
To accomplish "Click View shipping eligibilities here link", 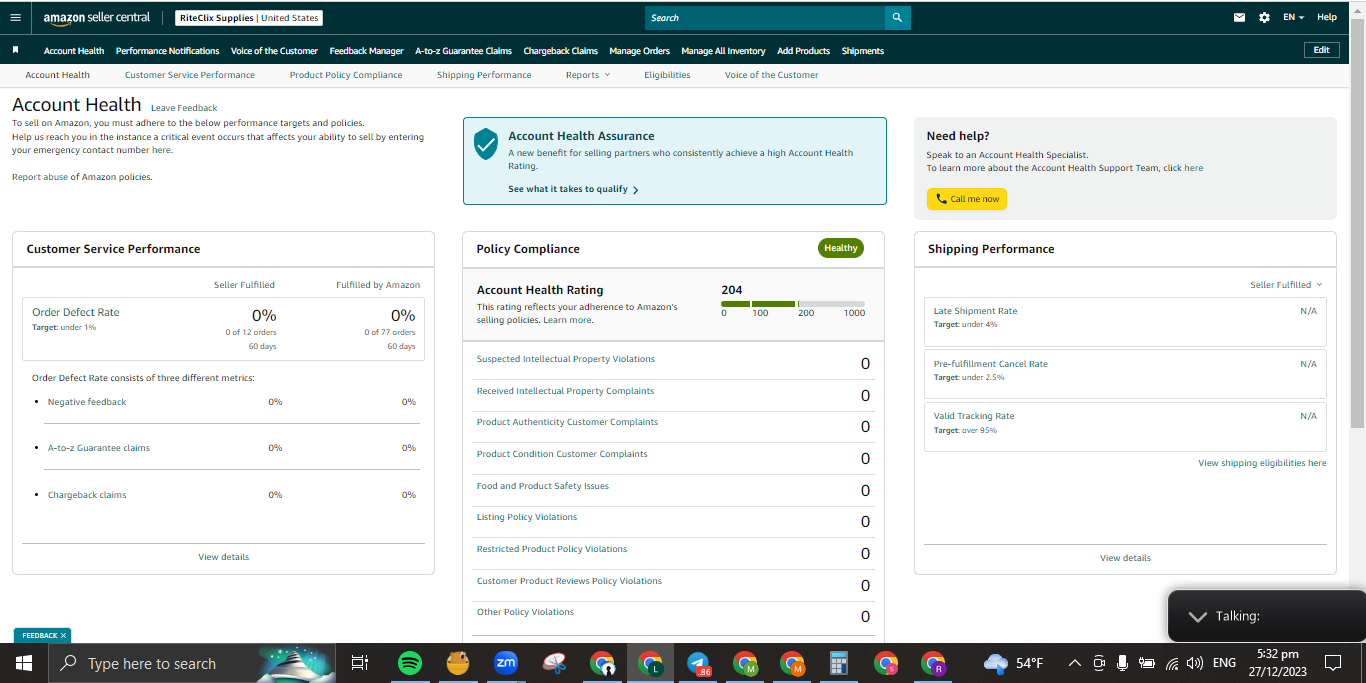I will pos(1262,463).
